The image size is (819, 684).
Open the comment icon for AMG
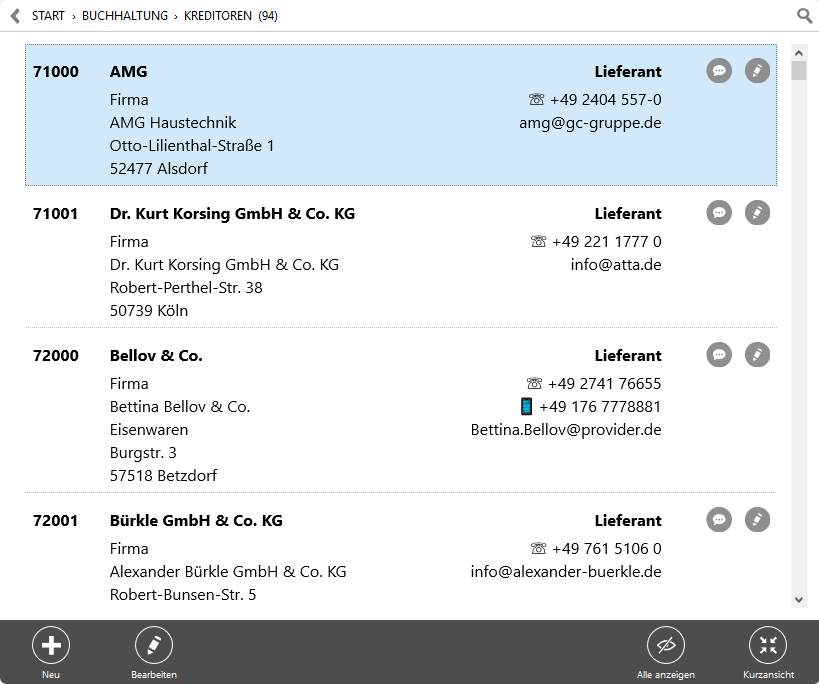719,70
